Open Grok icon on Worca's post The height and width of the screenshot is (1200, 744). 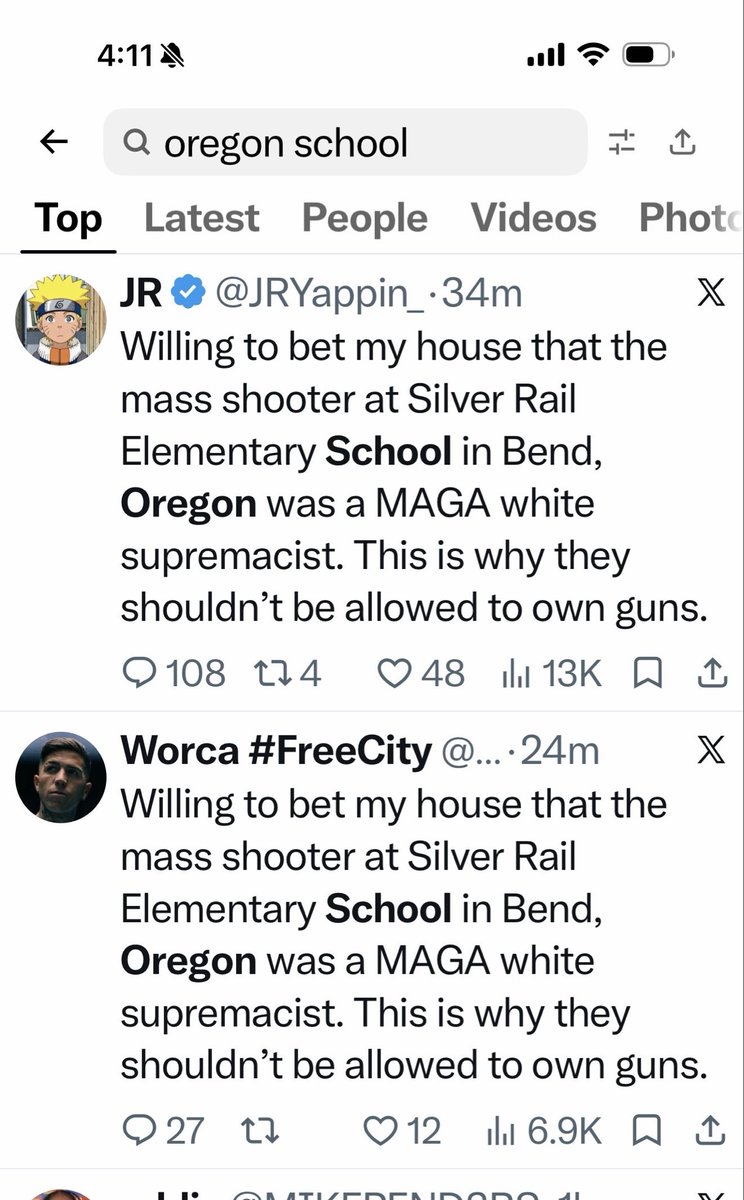[x=710, y=751]
